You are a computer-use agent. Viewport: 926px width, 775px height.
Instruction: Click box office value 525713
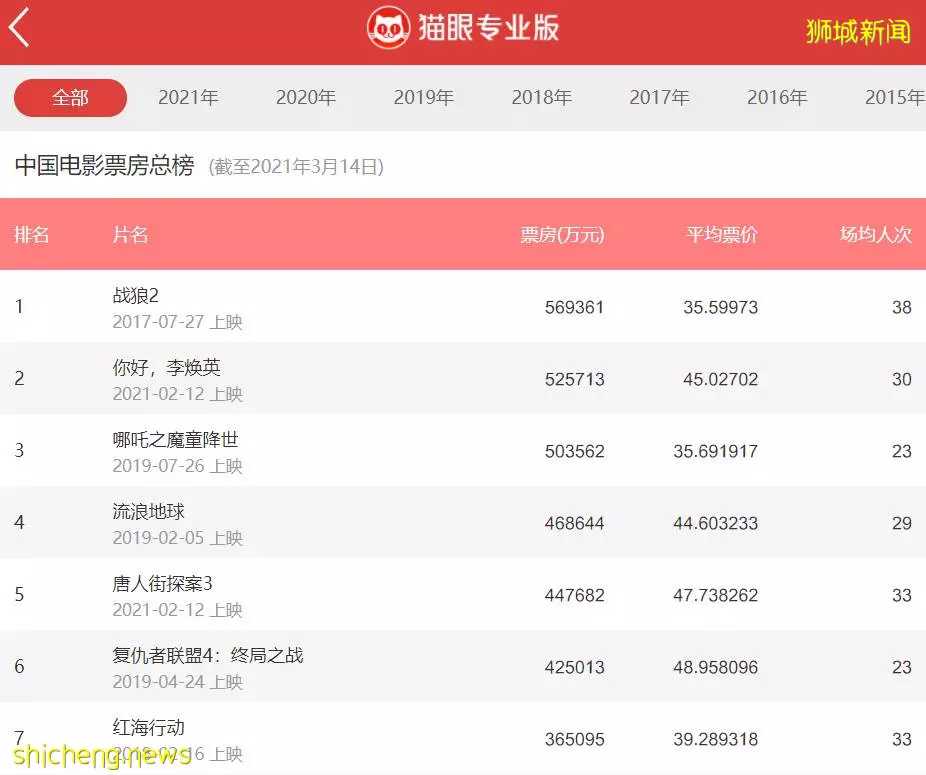coord(574,379)
